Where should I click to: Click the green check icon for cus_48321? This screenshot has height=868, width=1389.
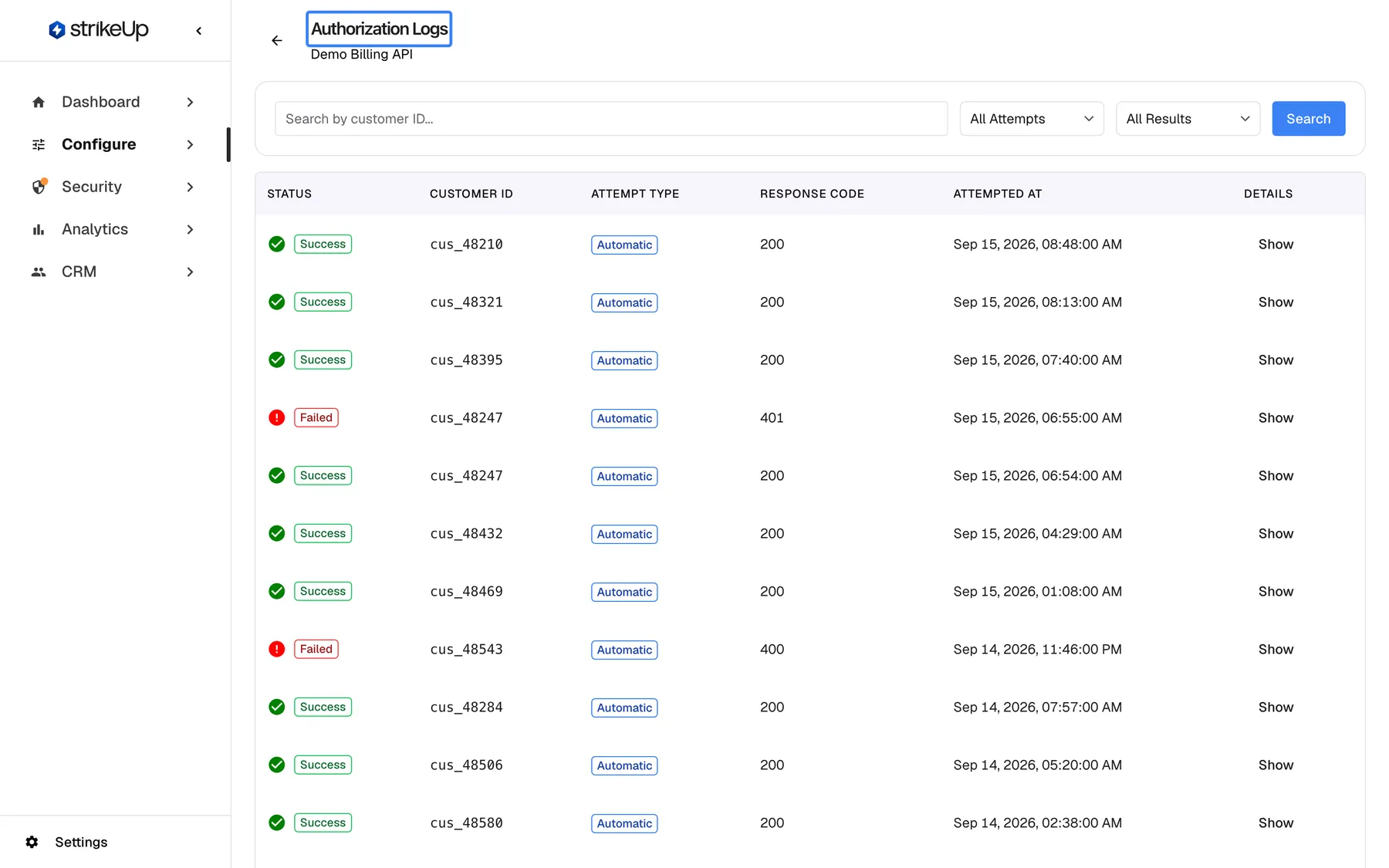click(277, 302)
